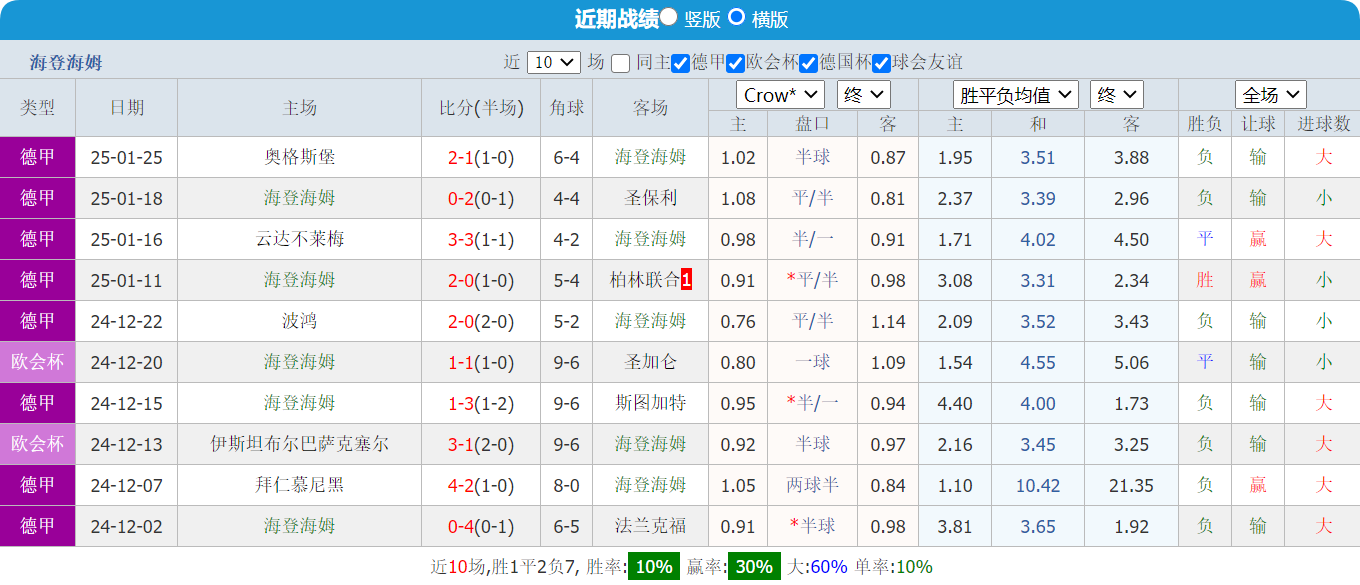
Task: Open the 全场 selector dropdown
Action: 1270,94
